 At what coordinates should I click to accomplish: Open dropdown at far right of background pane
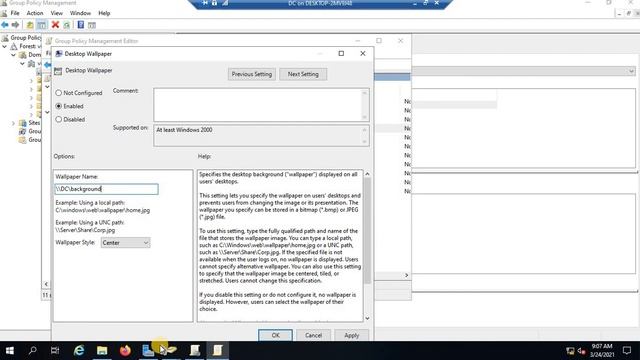pos(631,71)
